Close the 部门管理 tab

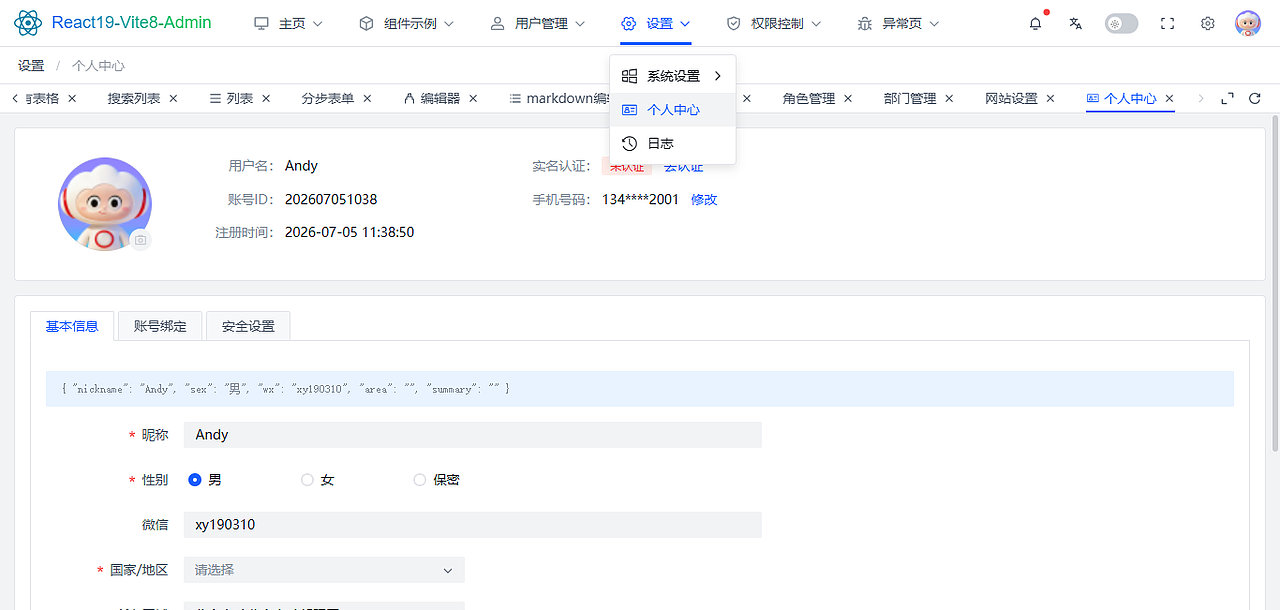tap(949, 98)
